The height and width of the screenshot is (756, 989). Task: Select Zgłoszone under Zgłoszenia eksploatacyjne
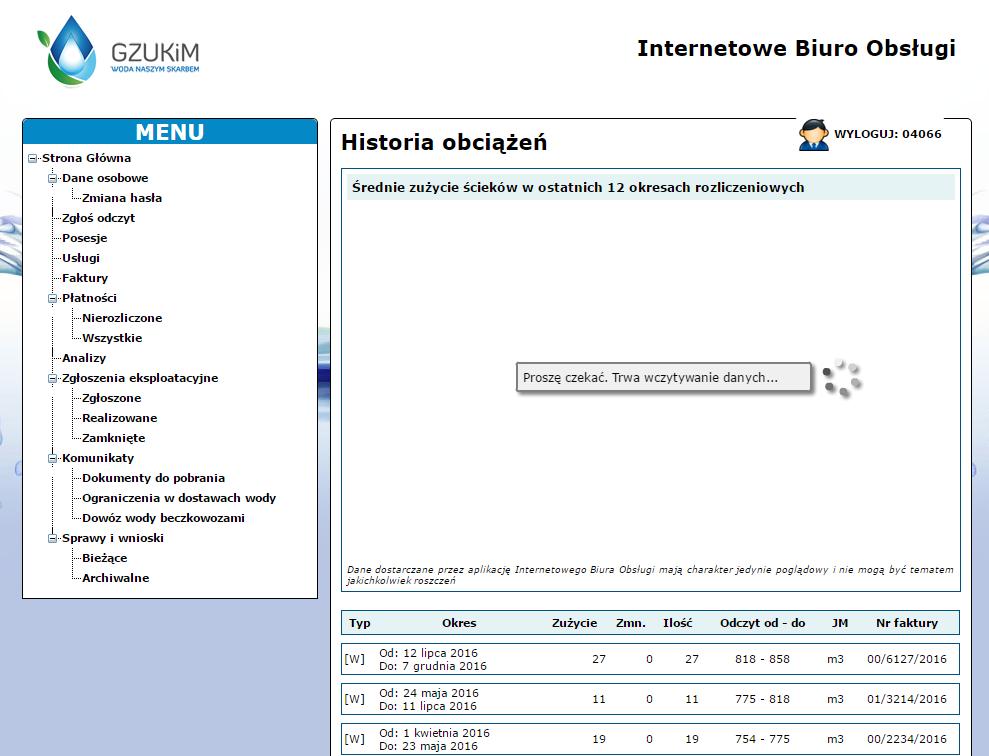(x=112, y=398)
